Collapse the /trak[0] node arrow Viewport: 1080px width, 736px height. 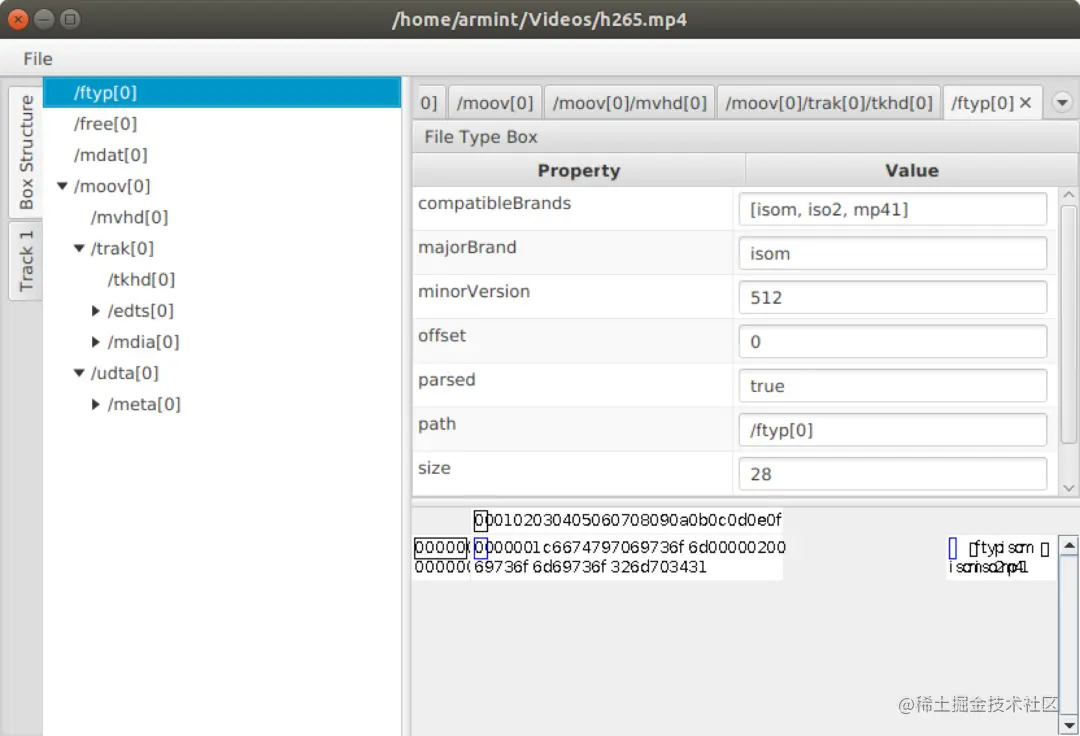(79, 249)
